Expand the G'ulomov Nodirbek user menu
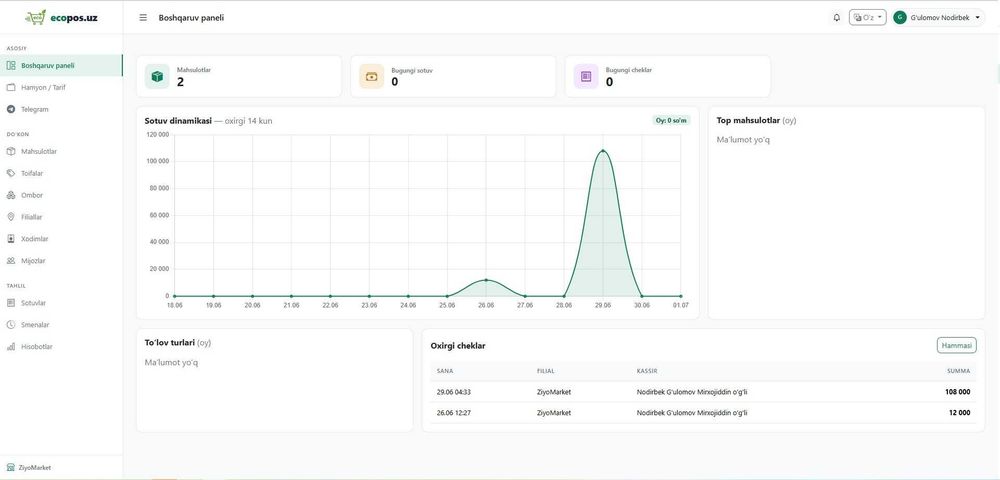The width and height of the screenshot is (1000, 480). (939, 18)
